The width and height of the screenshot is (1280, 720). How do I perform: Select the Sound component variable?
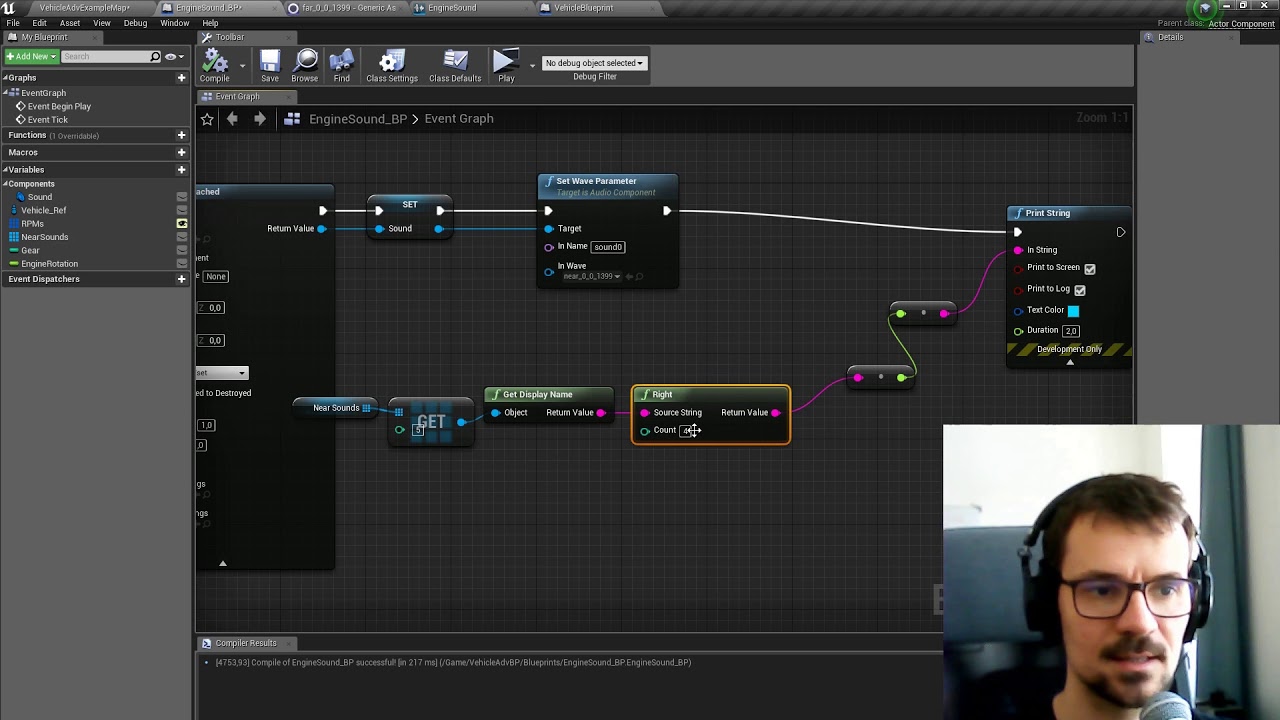[x=39, y=197]
